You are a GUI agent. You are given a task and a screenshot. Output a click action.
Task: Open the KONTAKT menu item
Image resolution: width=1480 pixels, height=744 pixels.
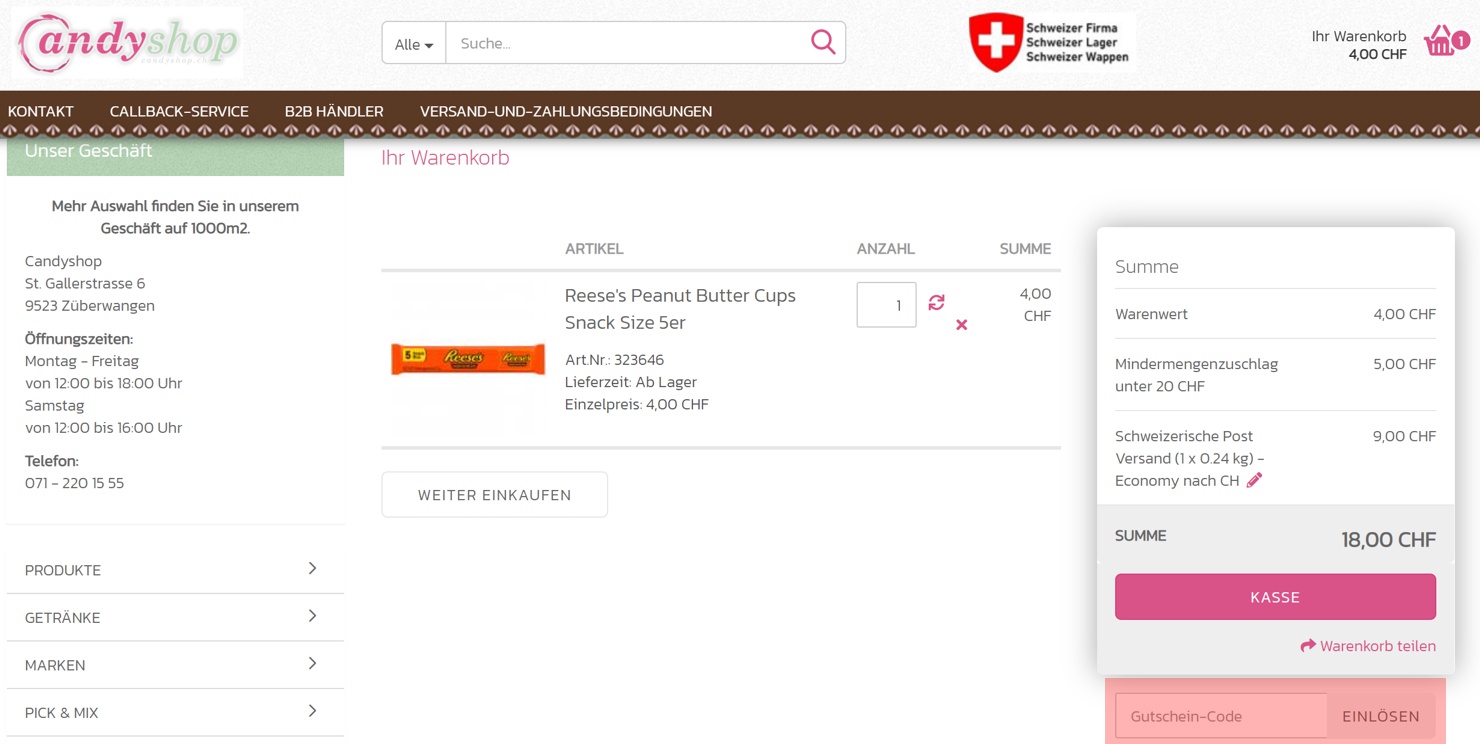click(41, 111)
